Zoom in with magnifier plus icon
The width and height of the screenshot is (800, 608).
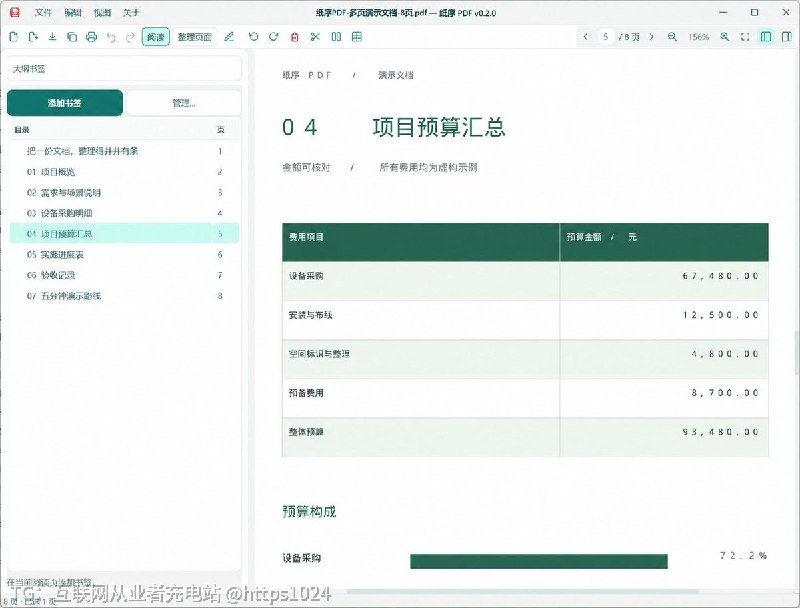pos(724,37)
